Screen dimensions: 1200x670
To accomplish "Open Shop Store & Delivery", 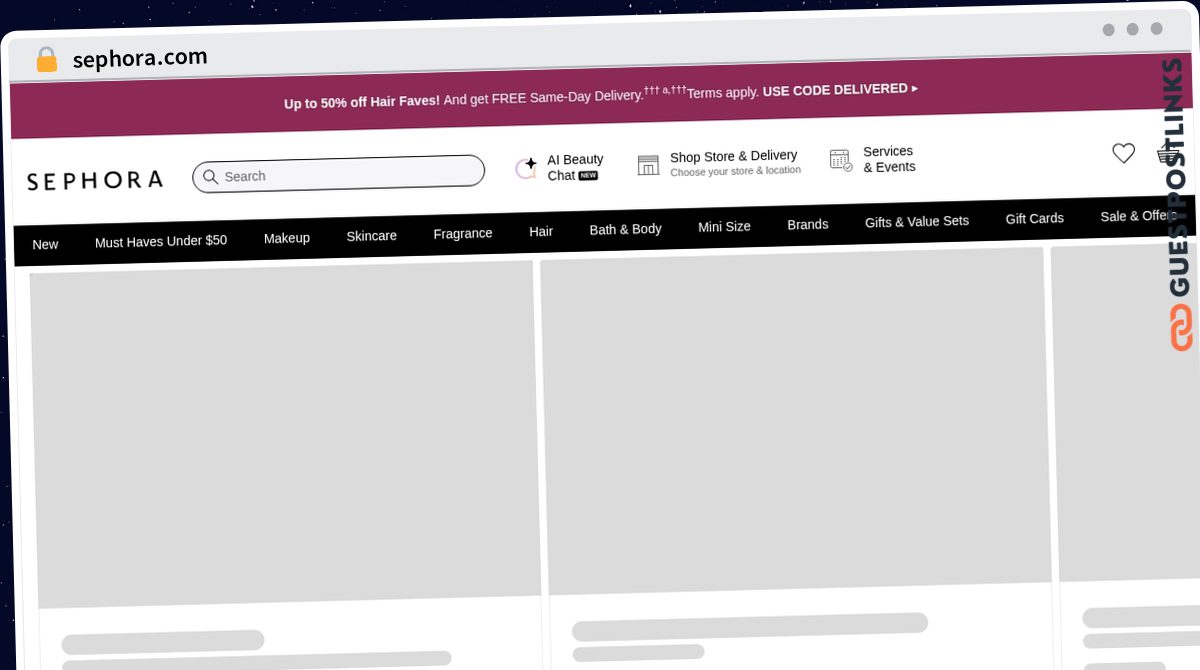I will [735, 163].
